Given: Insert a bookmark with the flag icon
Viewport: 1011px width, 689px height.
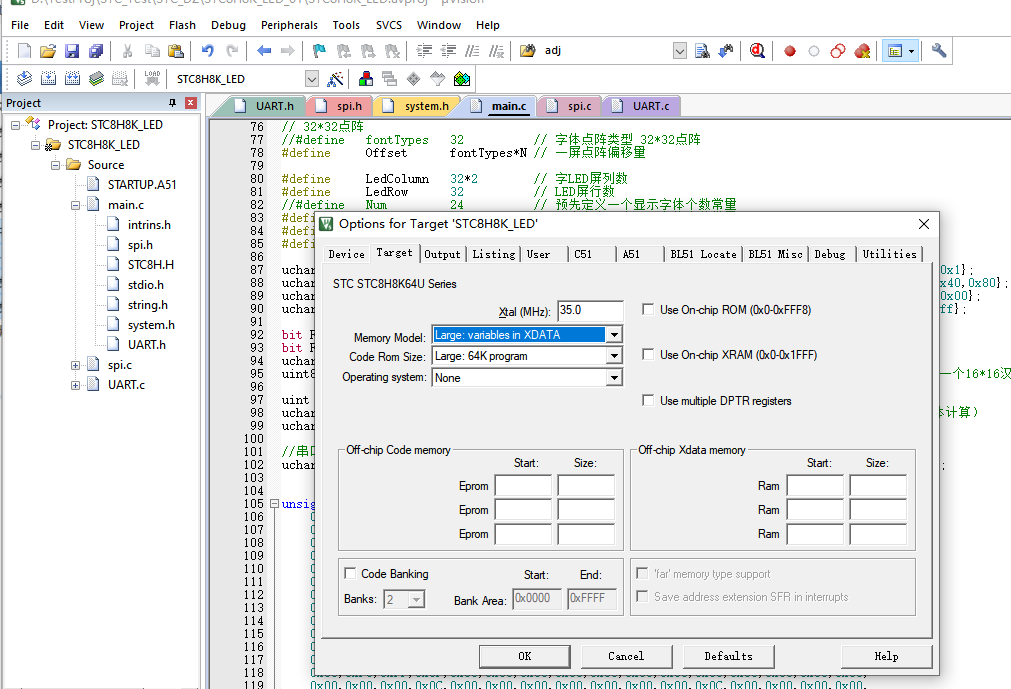Looking at the screenshot, I should 319,51.
